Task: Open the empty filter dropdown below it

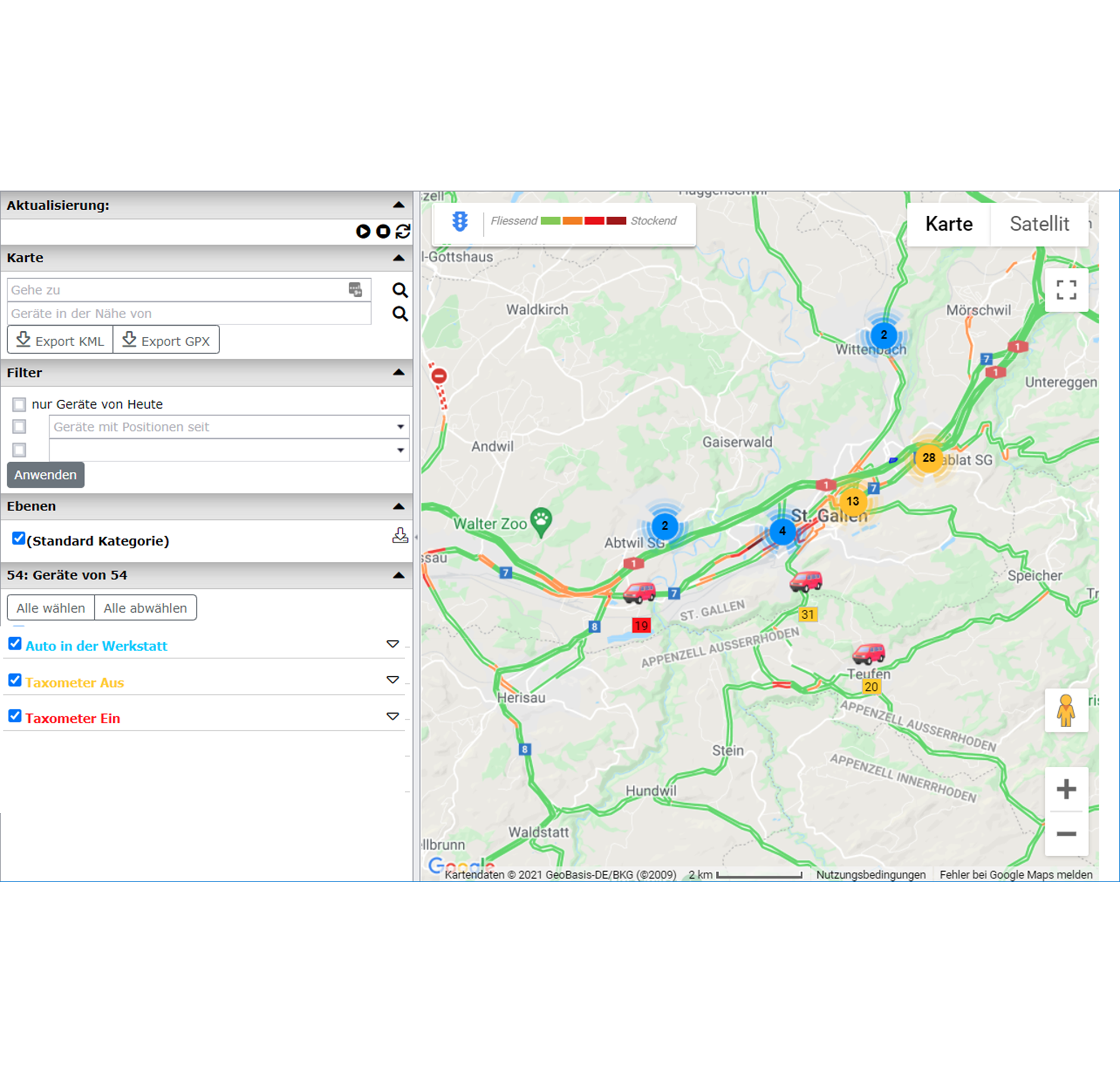Action: click(x=229, y=450)
